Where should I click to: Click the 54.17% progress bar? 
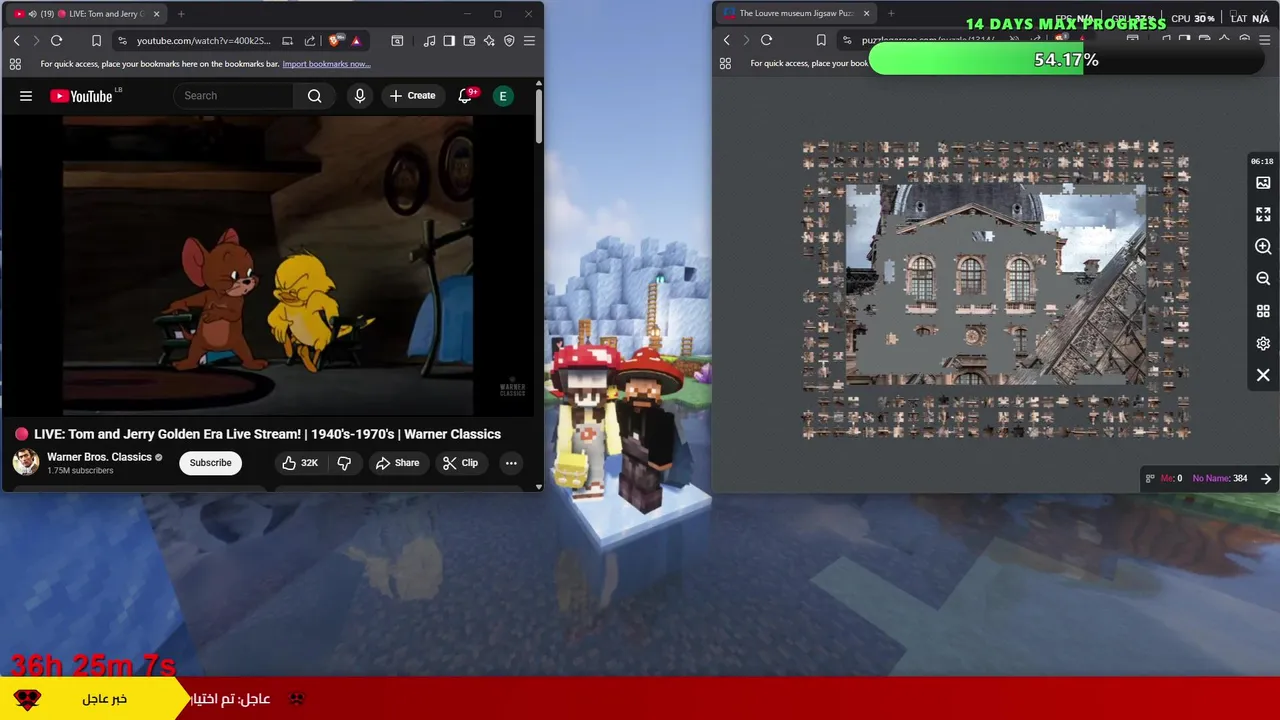point(1066,60)
